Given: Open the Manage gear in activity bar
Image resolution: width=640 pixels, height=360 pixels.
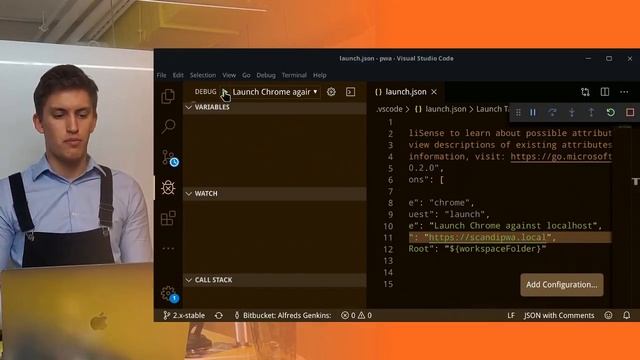Looking at the screenshot, I should (169, 293).
